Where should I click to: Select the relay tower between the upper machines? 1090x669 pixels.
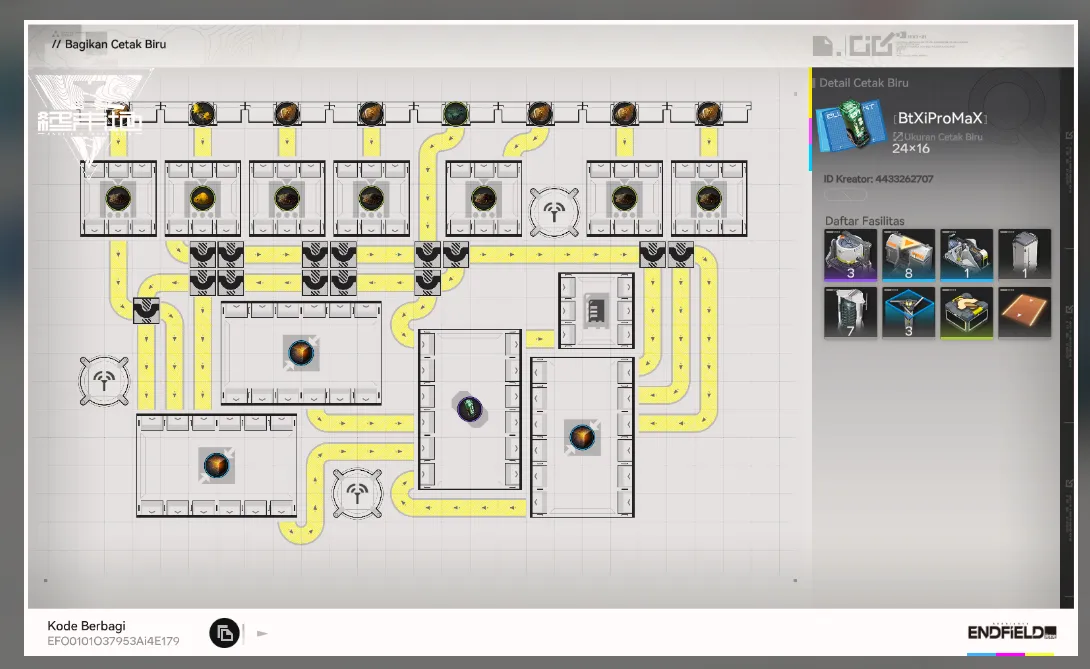[554, 211]
